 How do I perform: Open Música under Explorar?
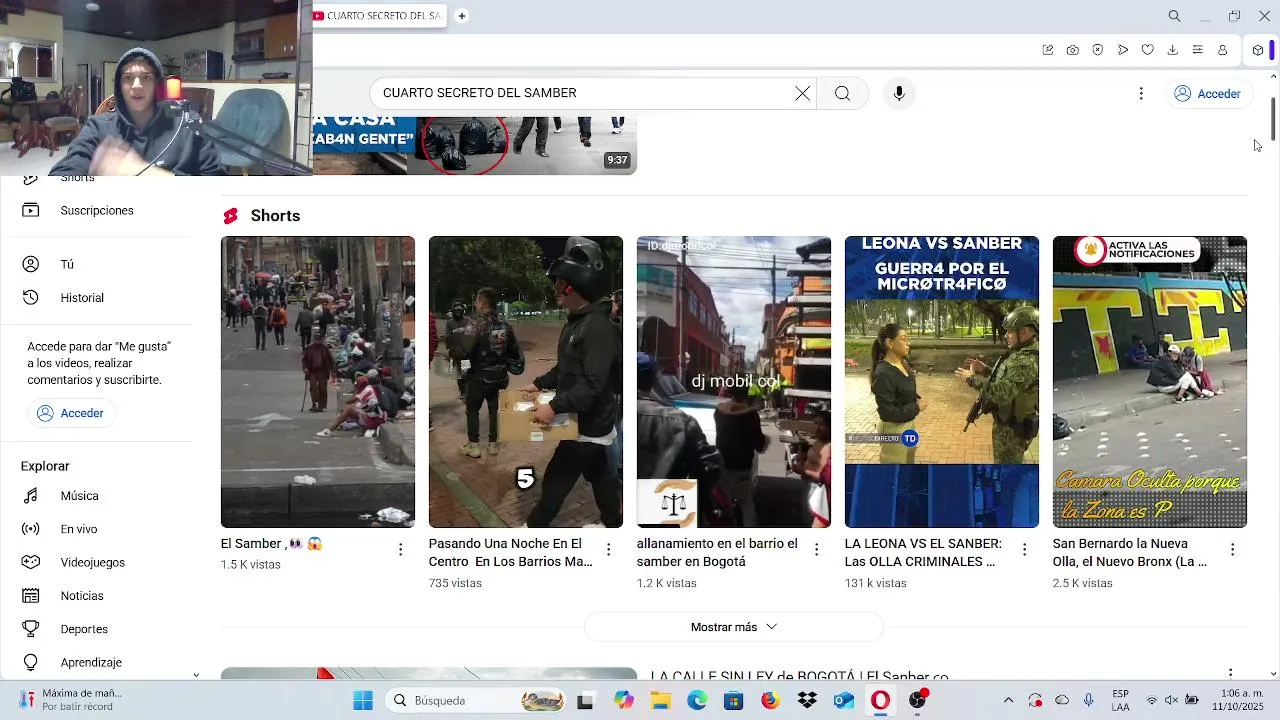[79, 495]
